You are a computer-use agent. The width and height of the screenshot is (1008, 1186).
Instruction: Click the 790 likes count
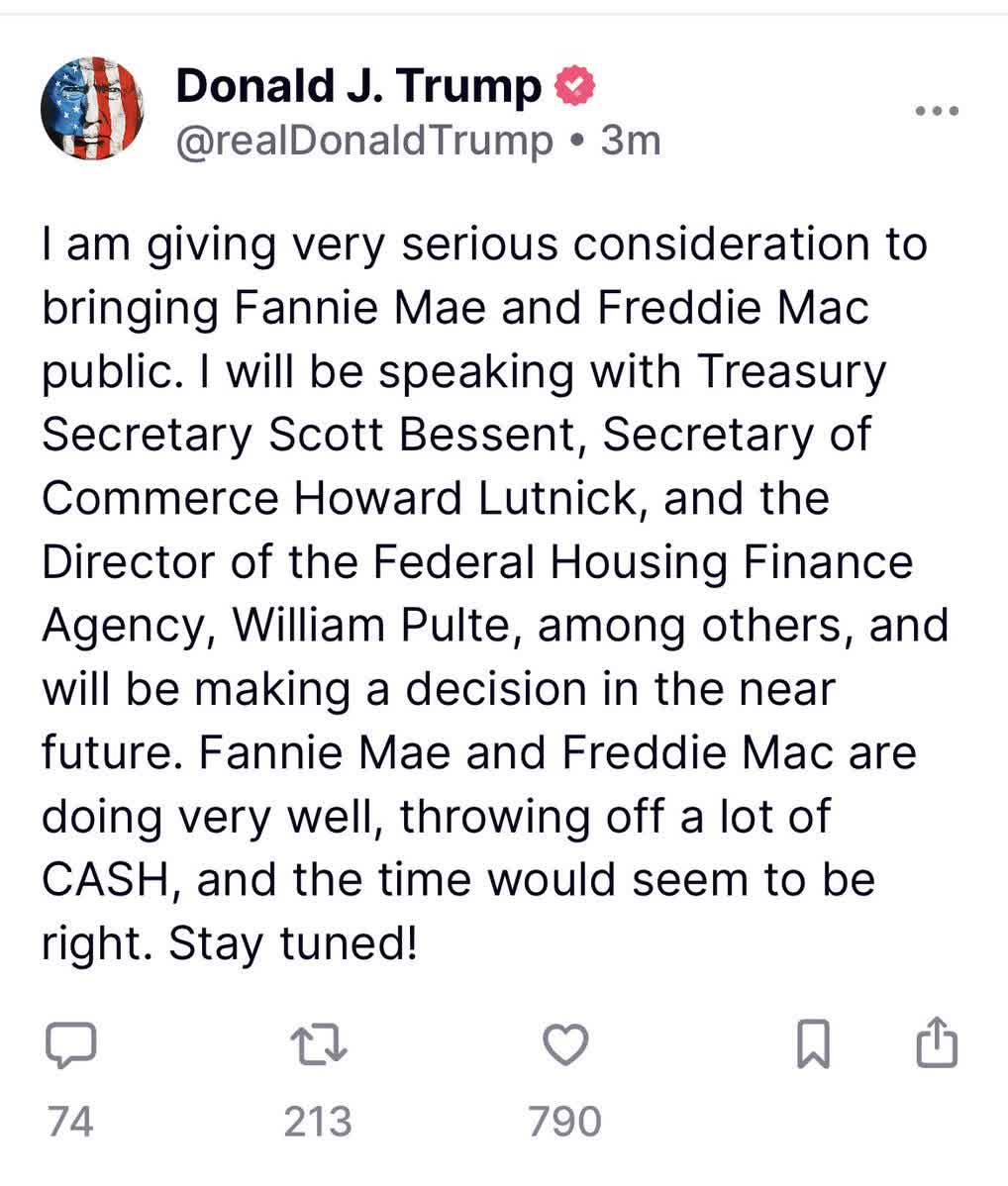(564, 1122)
